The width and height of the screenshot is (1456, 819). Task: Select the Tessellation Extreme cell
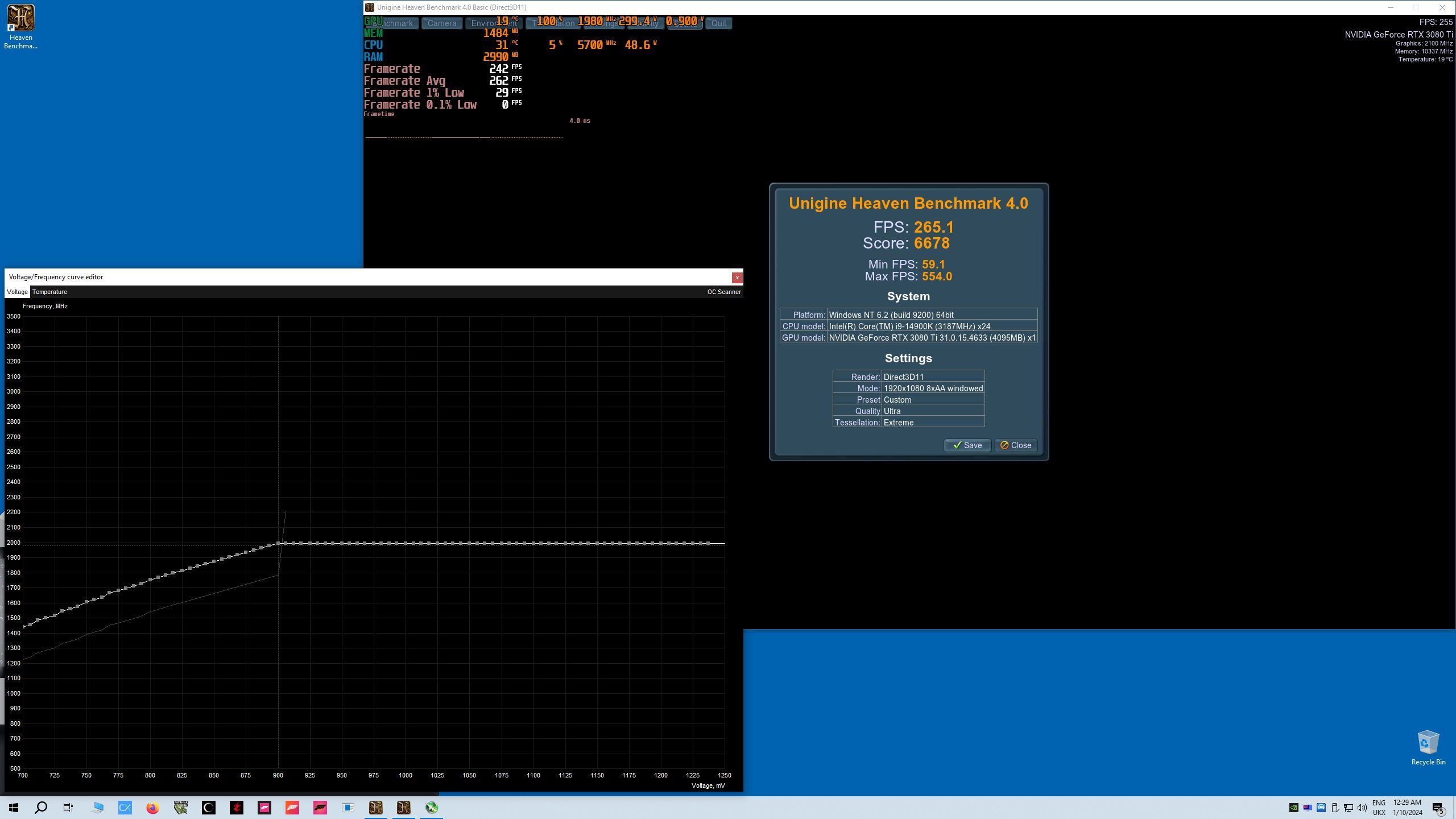coord(933,423)
